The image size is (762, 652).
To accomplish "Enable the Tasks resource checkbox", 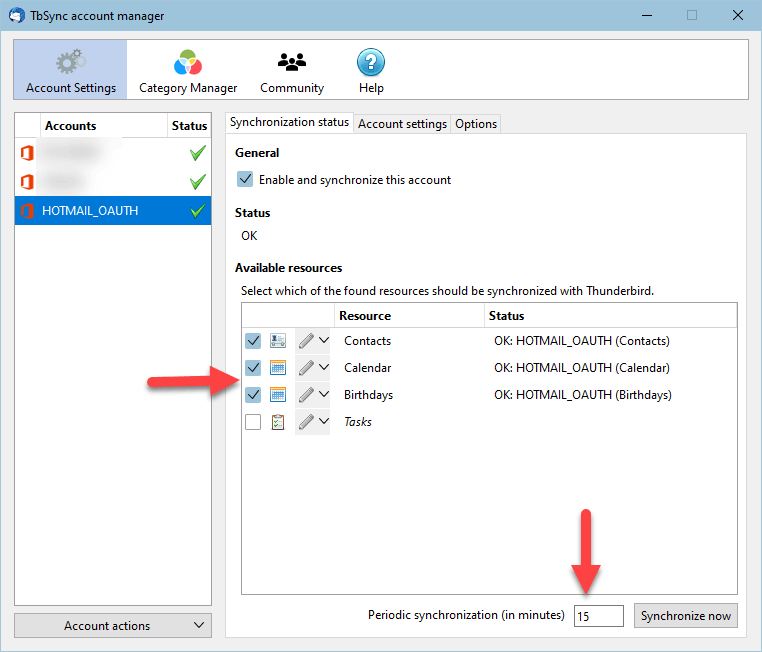I will (253, 422).
